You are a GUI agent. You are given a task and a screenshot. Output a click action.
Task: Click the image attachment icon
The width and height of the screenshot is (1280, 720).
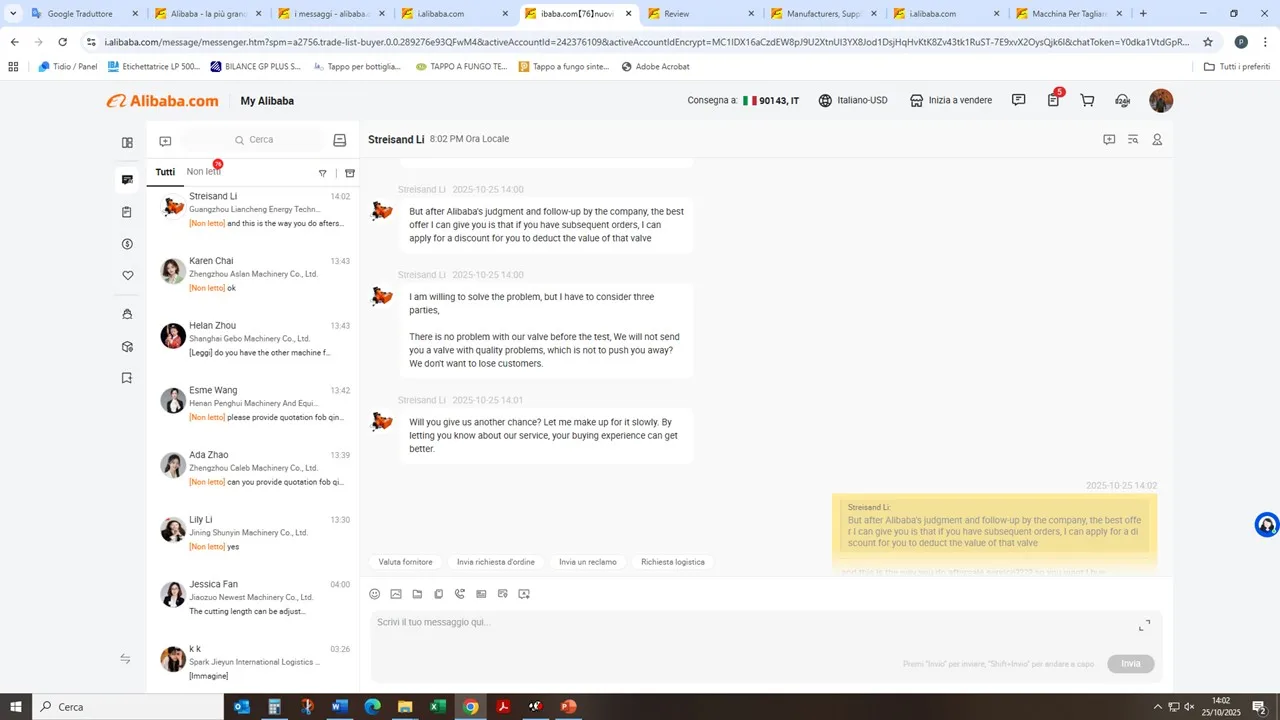pos(396,594)
